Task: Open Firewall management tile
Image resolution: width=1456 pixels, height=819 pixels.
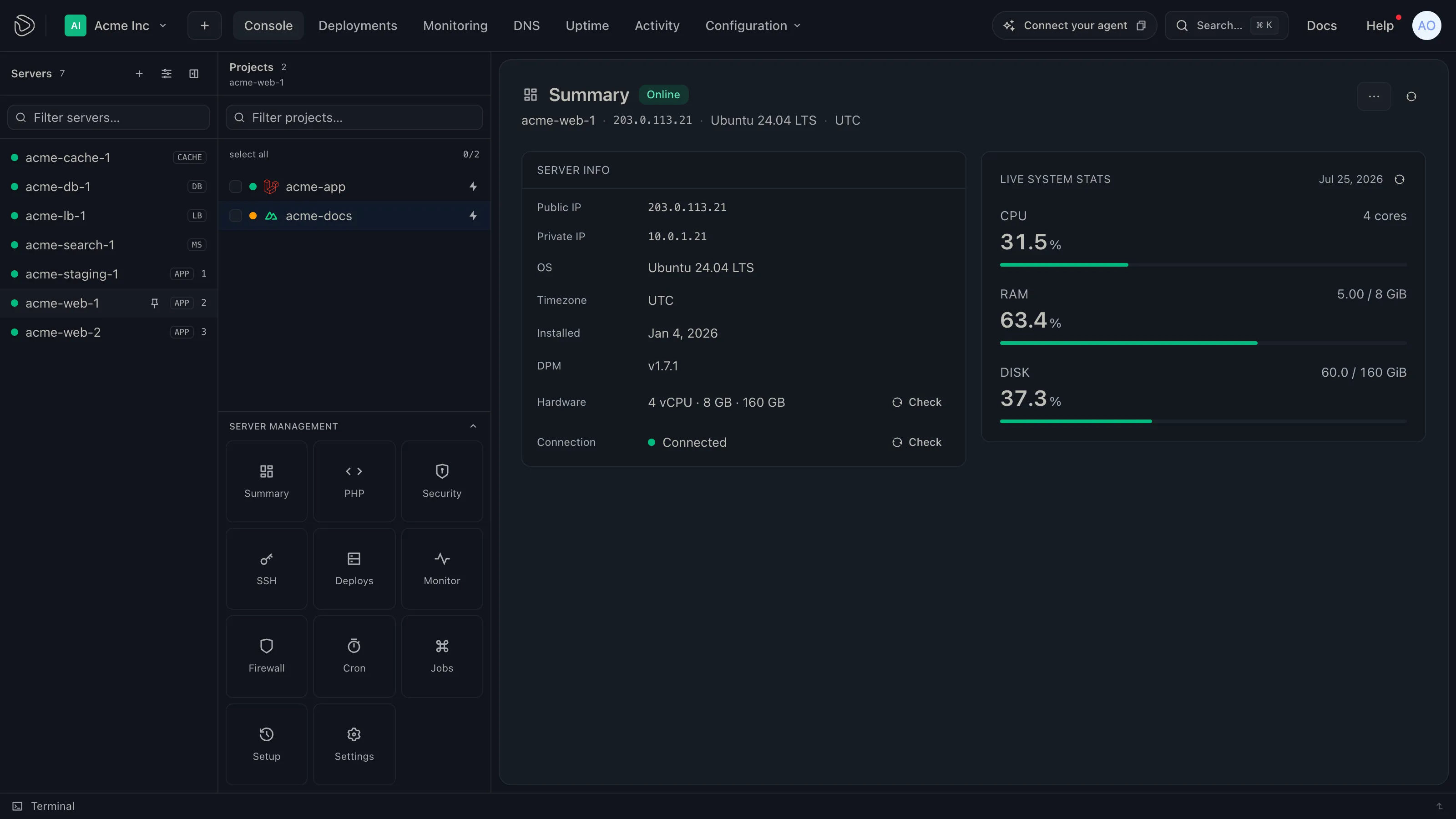Action: [x=266, y=656]
